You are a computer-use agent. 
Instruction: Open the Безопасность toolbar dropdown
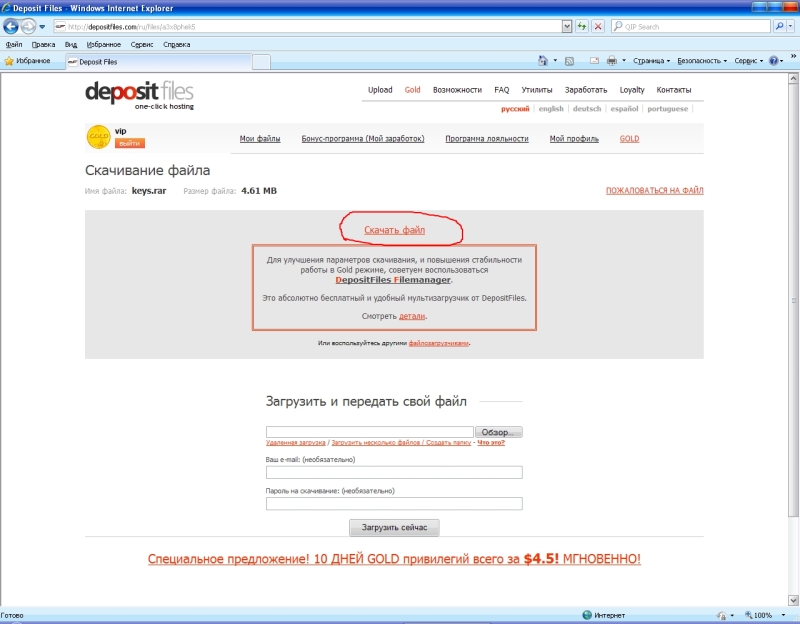702,61
